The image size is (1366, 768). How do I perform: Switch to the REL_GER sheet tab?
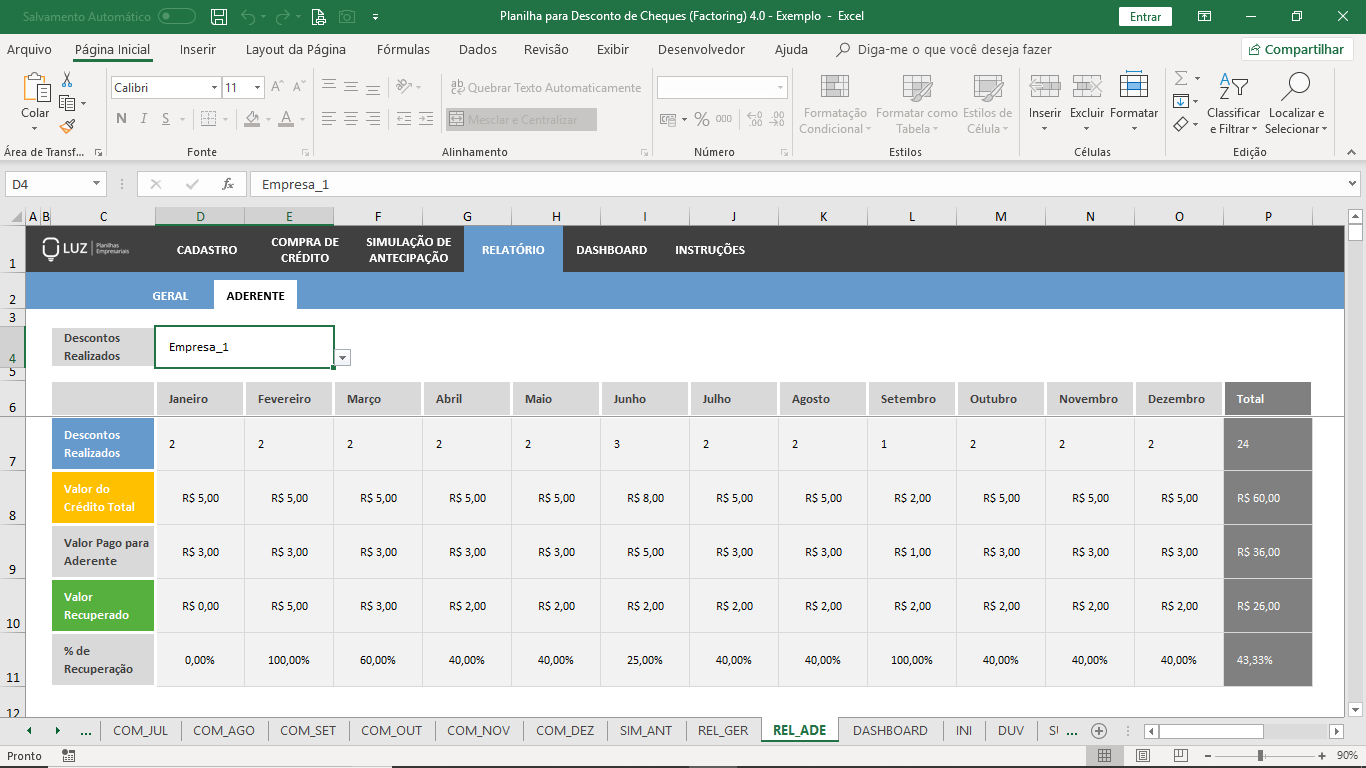(723, 730)
